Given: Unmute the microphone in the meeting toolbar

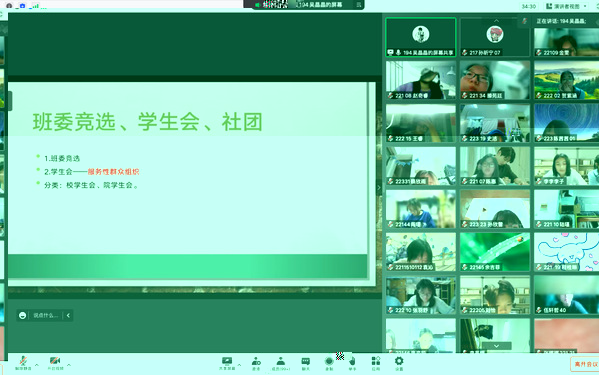Looking at the screenshot, I should click(23, 363).
